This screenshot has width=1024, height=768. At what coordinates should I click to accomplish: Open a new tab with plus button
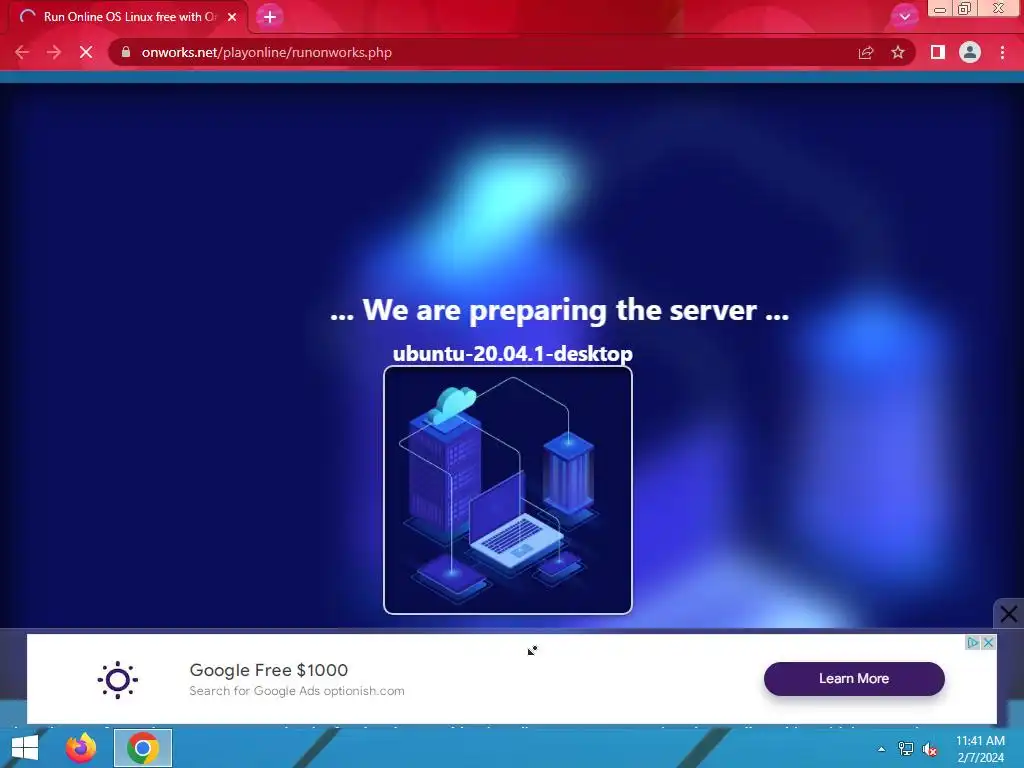point(270,17)
